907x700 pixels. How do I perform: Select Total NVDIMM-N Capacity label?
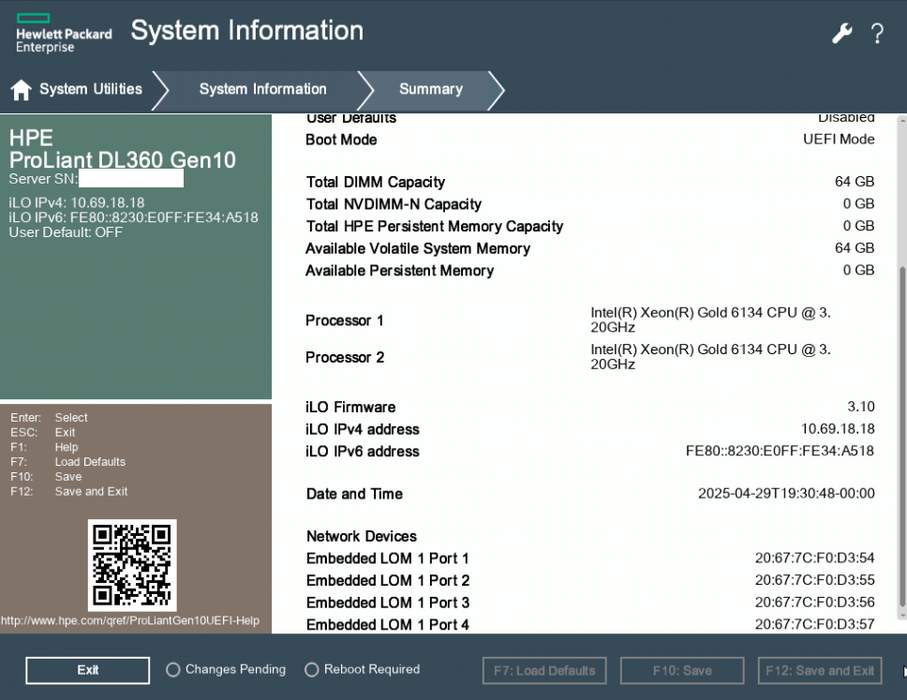[393, 204]
